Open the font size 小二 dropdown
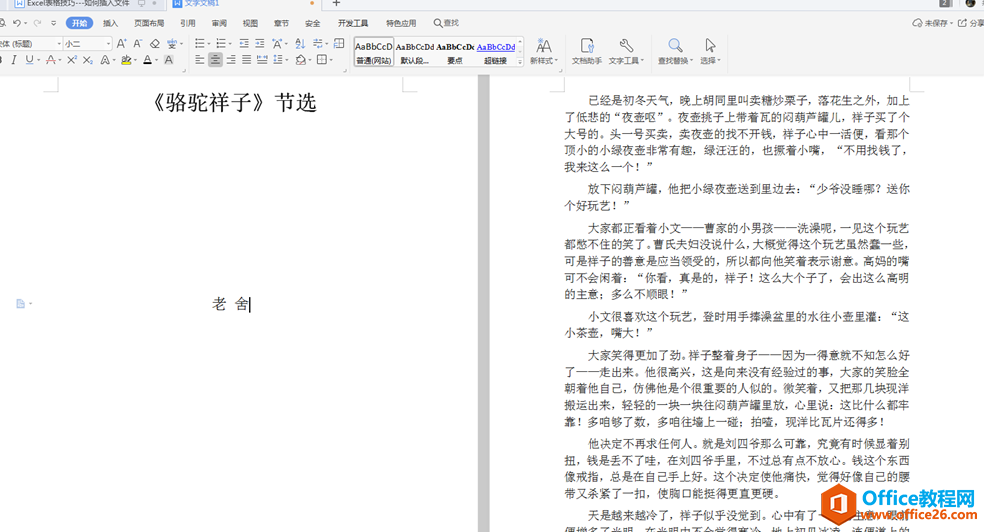984x532 pixels. pos(108,44)
